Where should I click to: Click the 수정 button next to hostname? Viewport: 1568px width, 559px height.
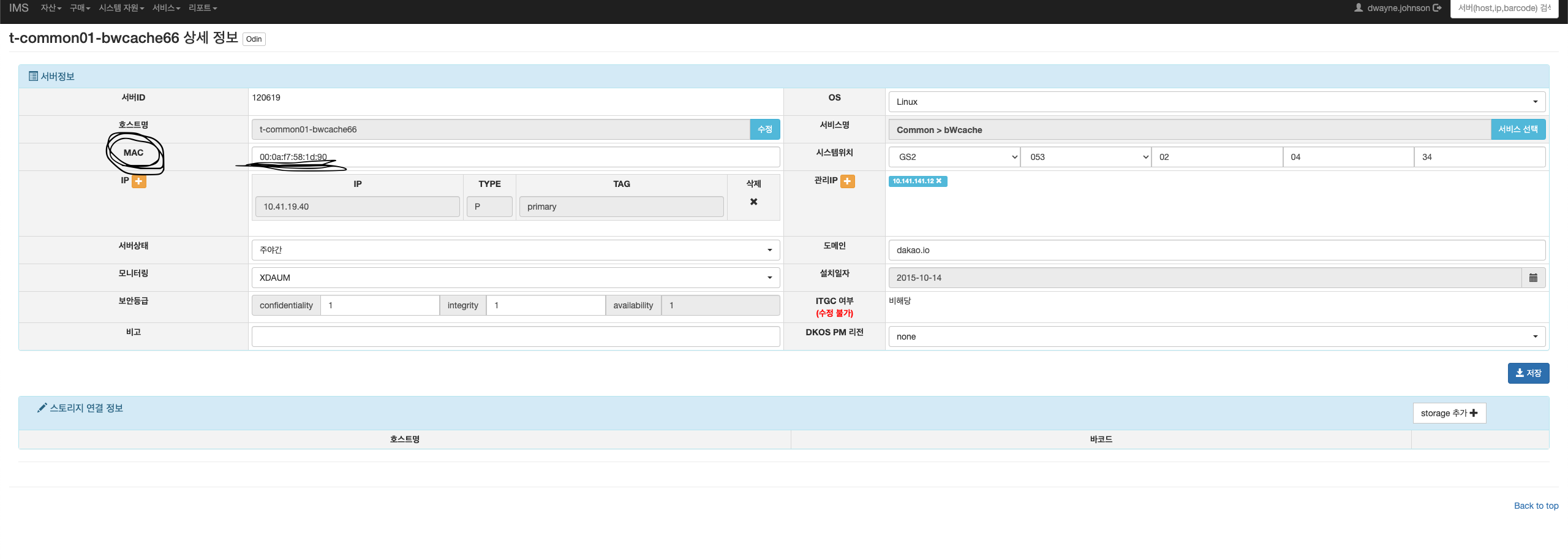click(x=765, y=129)
